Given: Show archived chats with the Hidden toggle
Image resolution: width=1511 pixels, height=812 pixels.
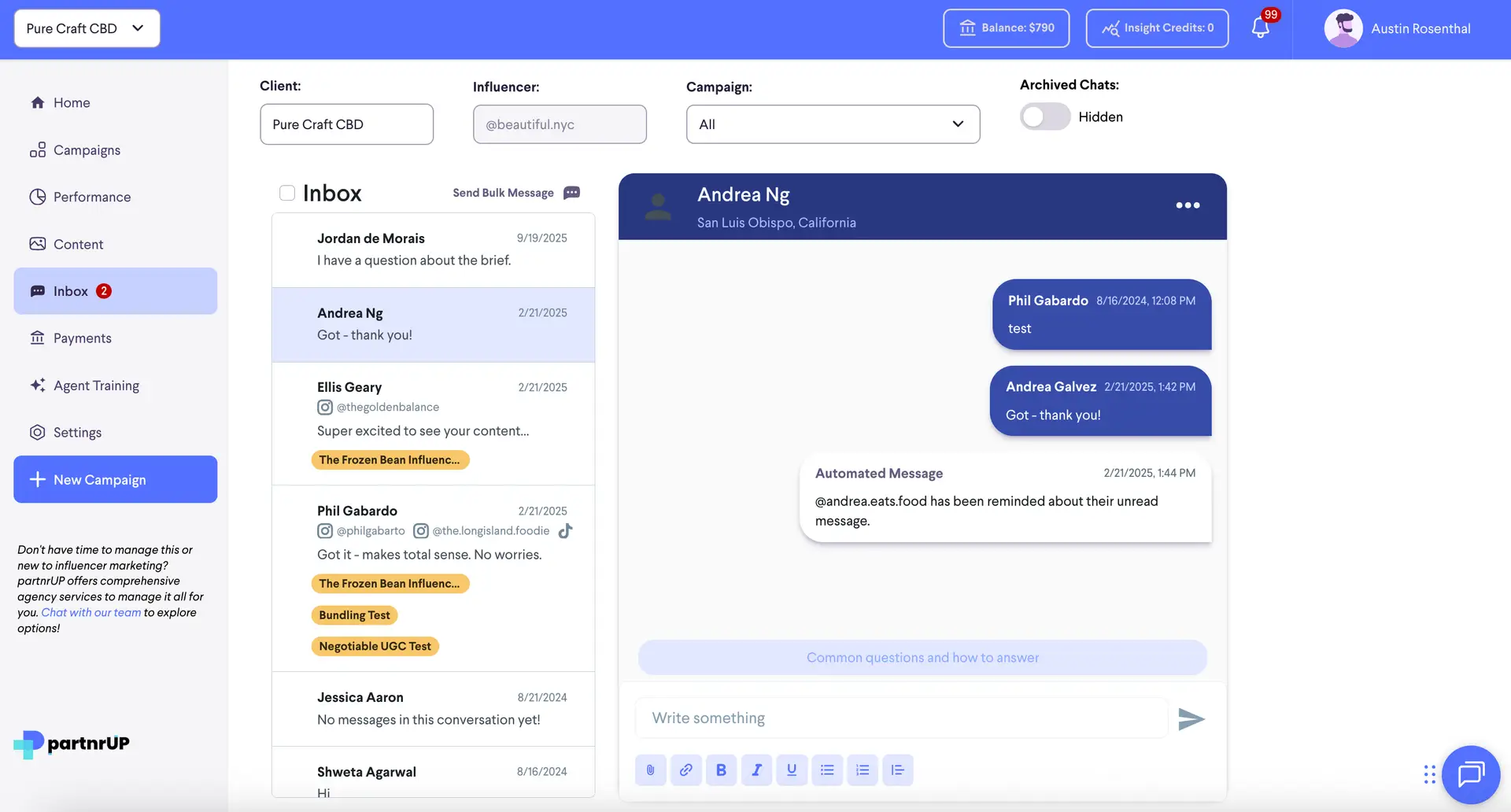Looking at the screenshot, I should pos(1044,116).
